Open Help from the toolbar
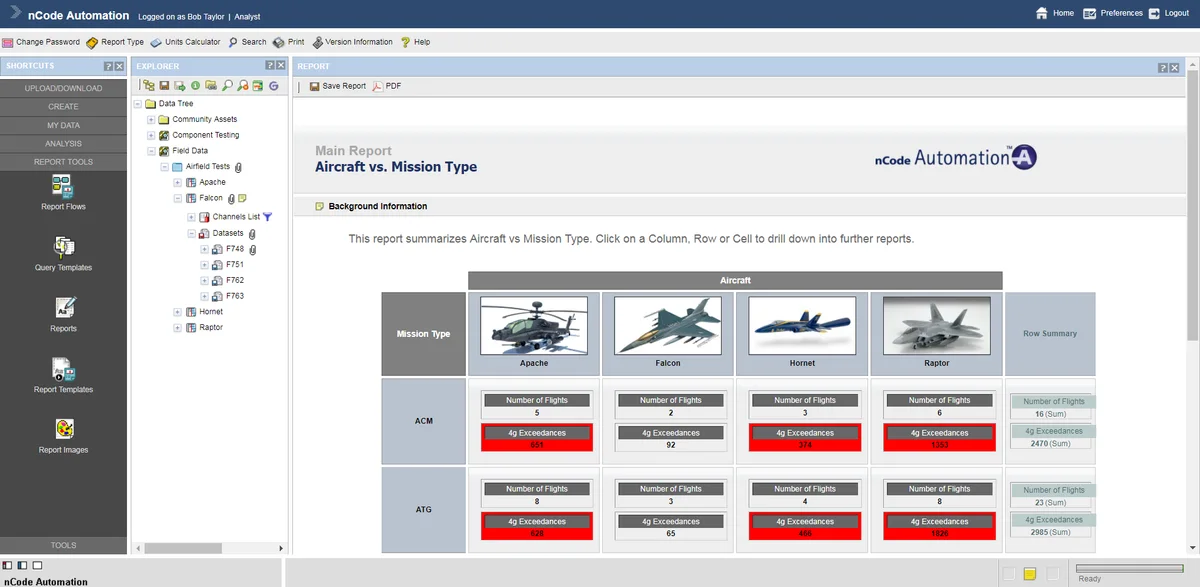 point(415,42)
